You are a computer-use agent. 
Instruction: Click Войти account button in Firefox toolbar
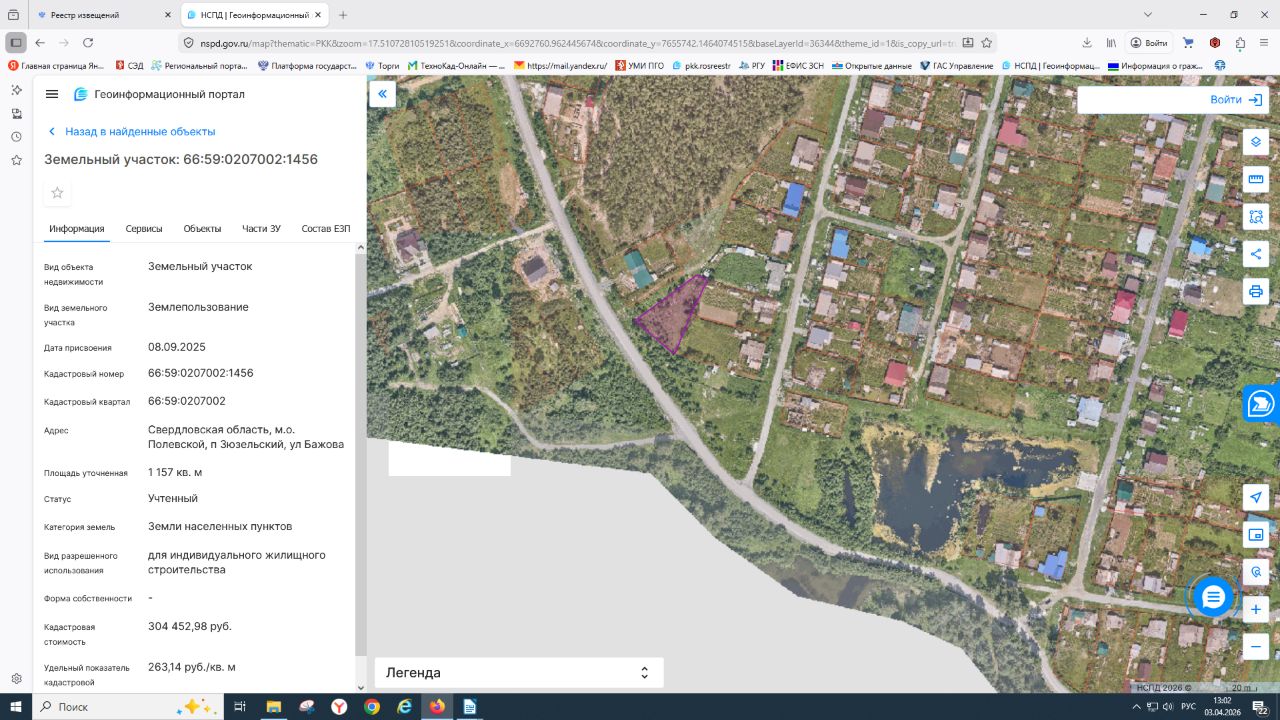coord(1149,43)
